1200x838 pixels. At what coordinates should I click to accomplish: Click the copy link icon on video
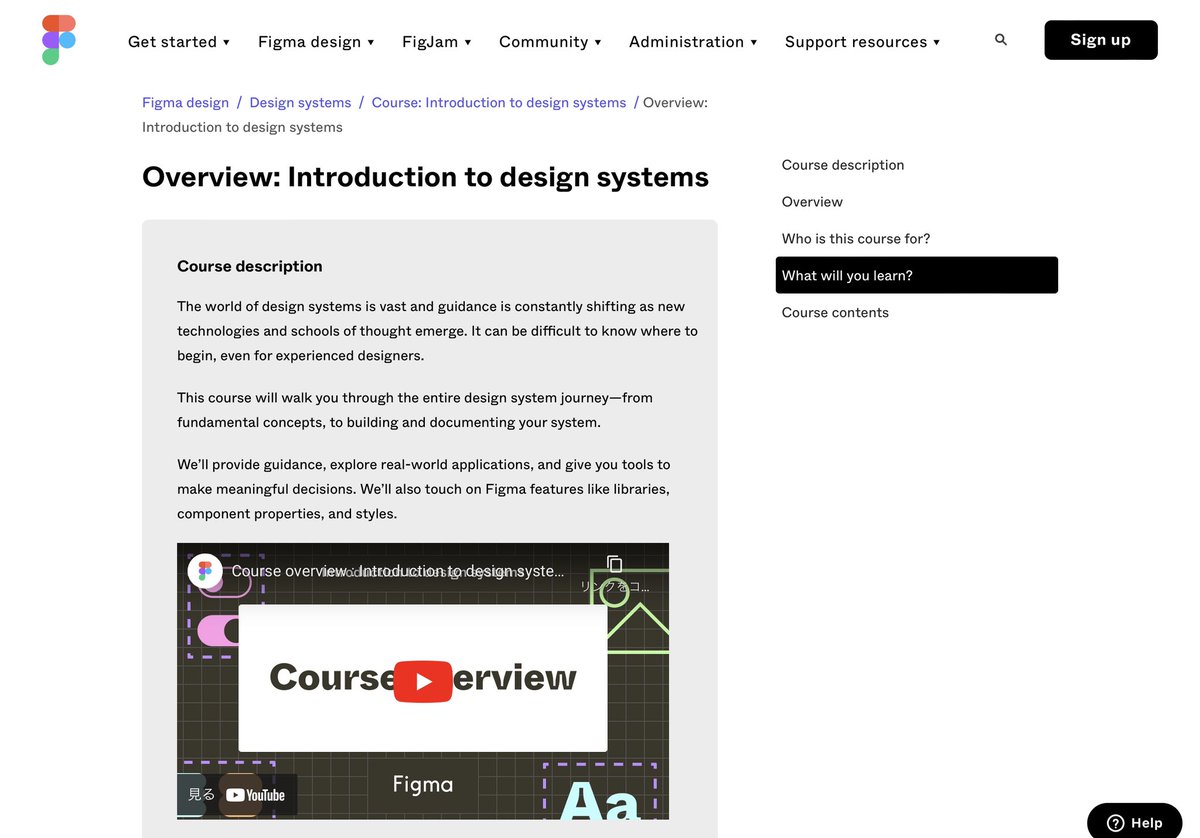click(615, 565)
